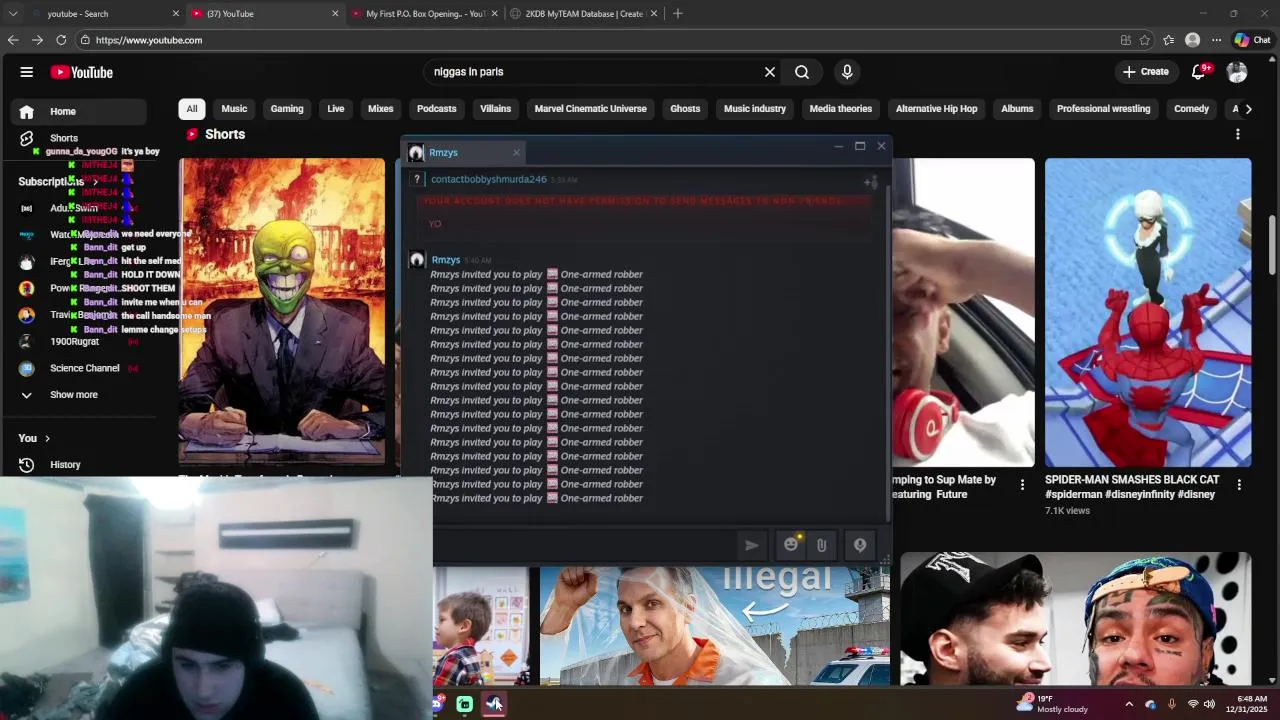Image resolution: width=1280 pixels, height=720 pixels.
Task: Click the browser back arrow
Action: [x=13, y=40]
